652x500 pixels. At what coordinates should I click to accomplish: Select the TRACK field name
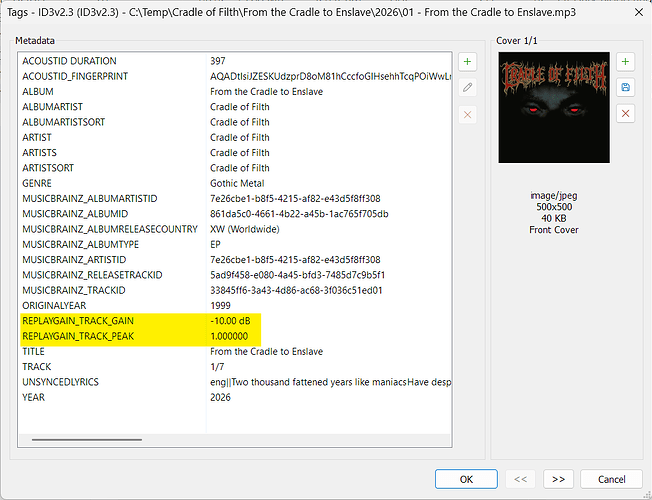(37, 367)
